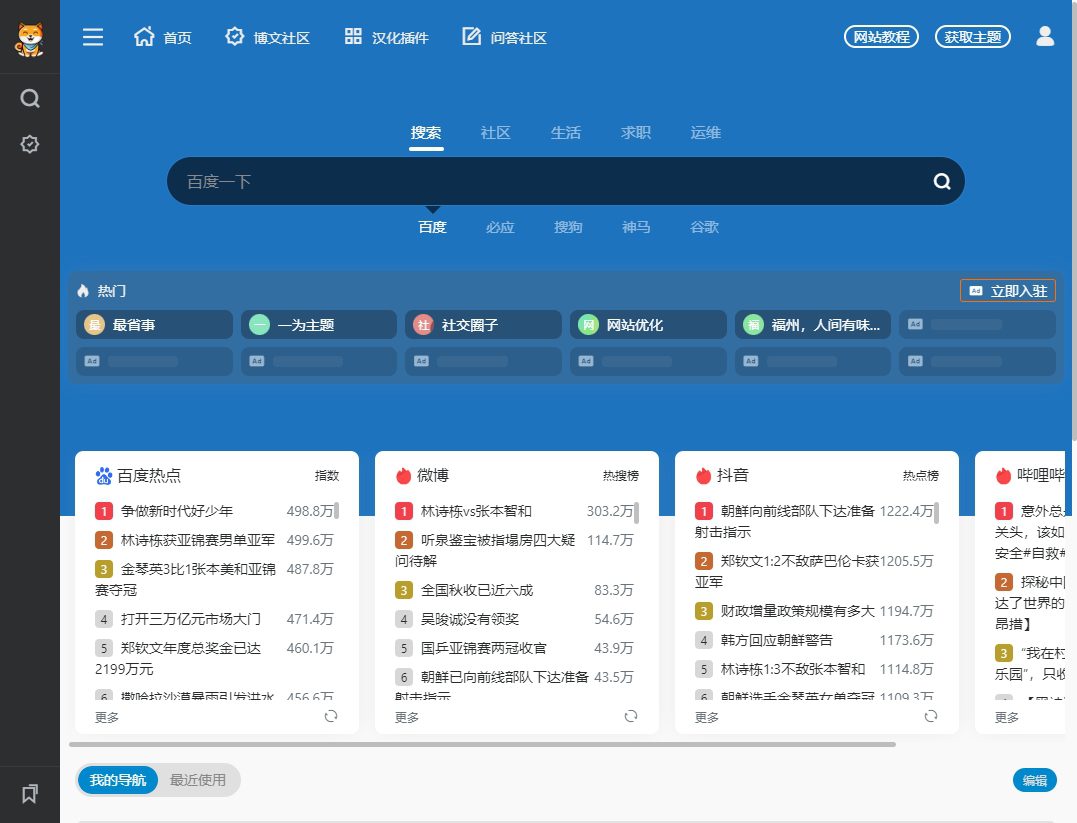Click the 立即入驻 ad button

tap(1008, 291)
